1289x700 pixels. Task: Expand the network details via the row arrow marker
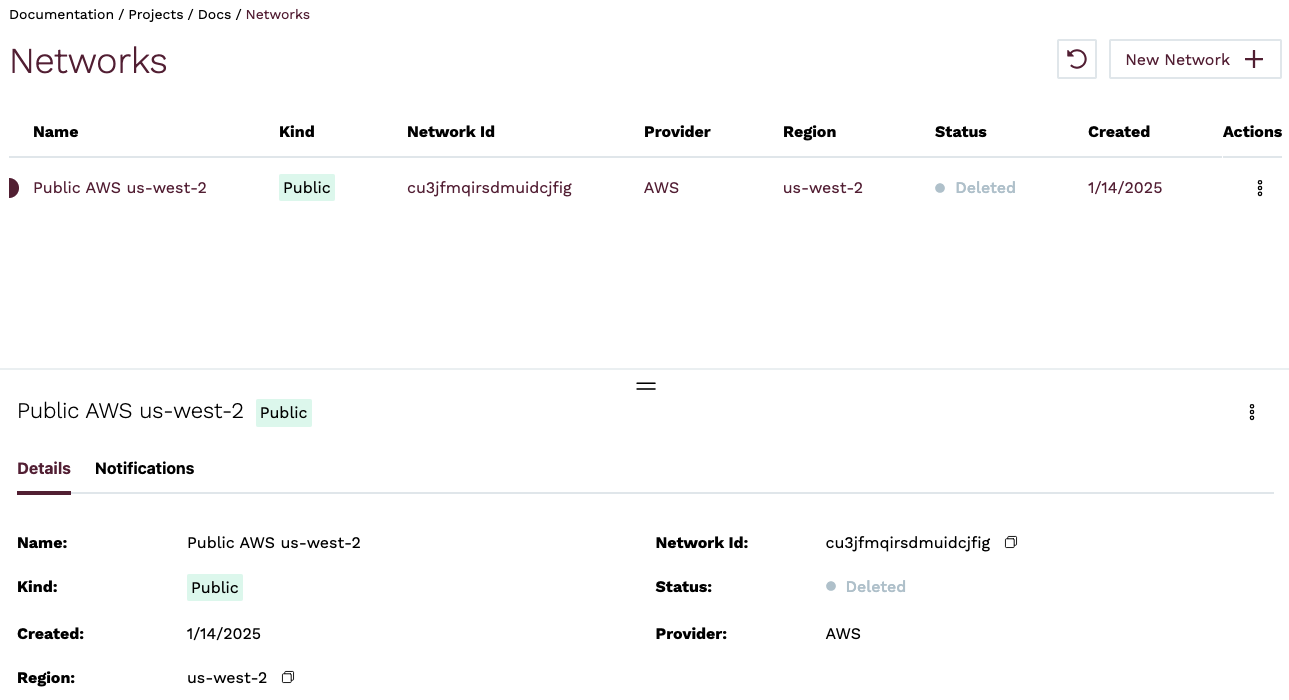click(13, 187)
